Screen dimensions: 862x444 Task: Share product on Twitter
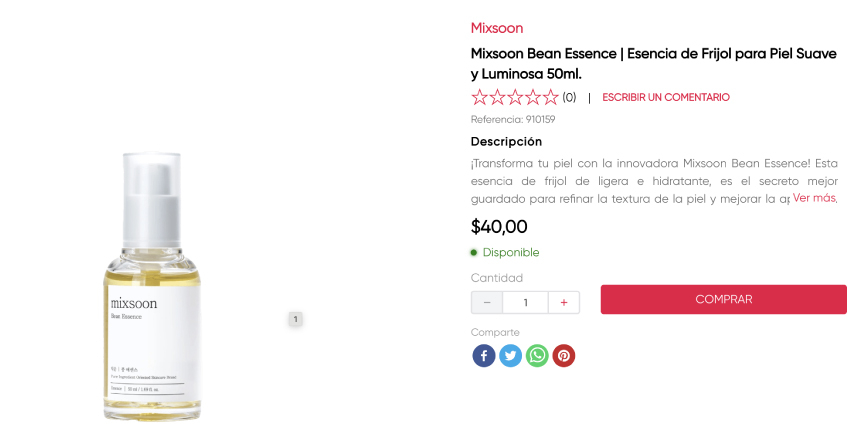511,356
